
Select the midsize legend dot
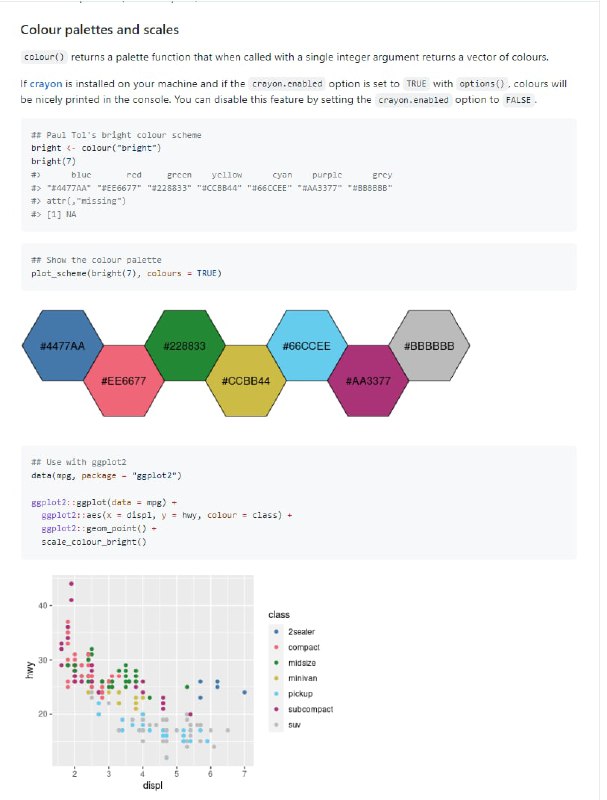(x=275, y=663)
